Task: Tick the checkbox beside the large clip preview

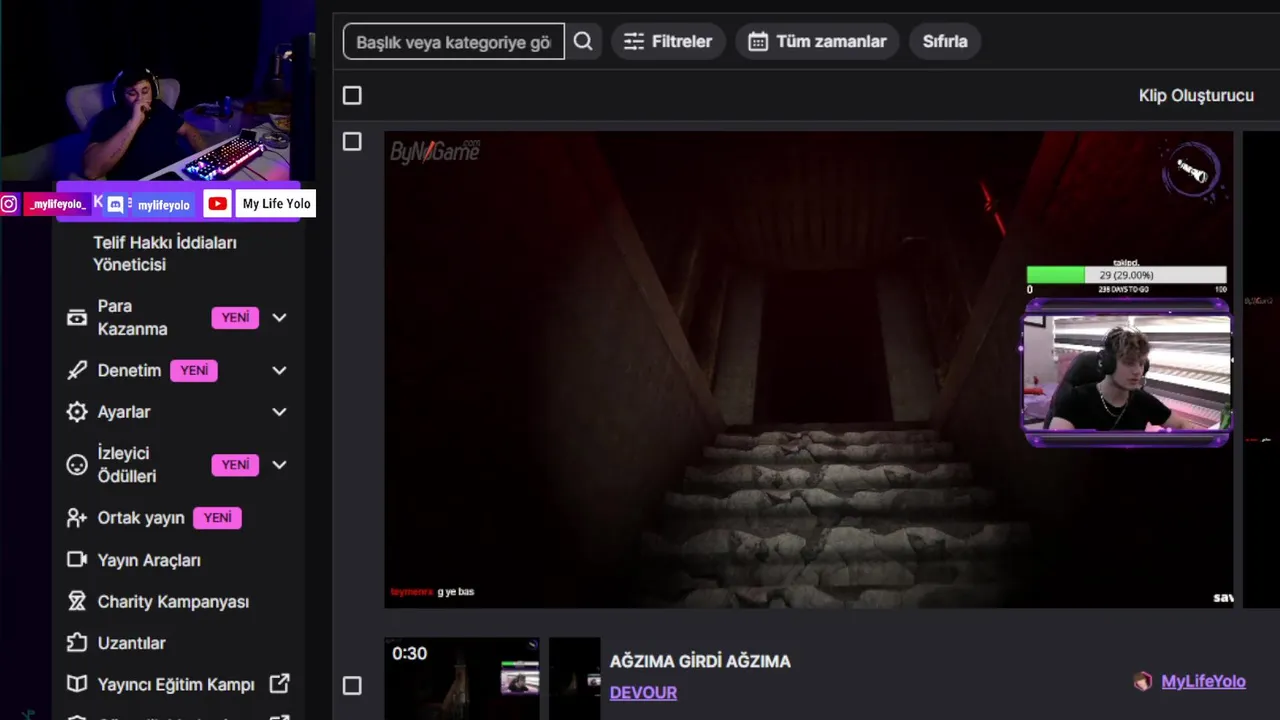Action: point(352,141)
